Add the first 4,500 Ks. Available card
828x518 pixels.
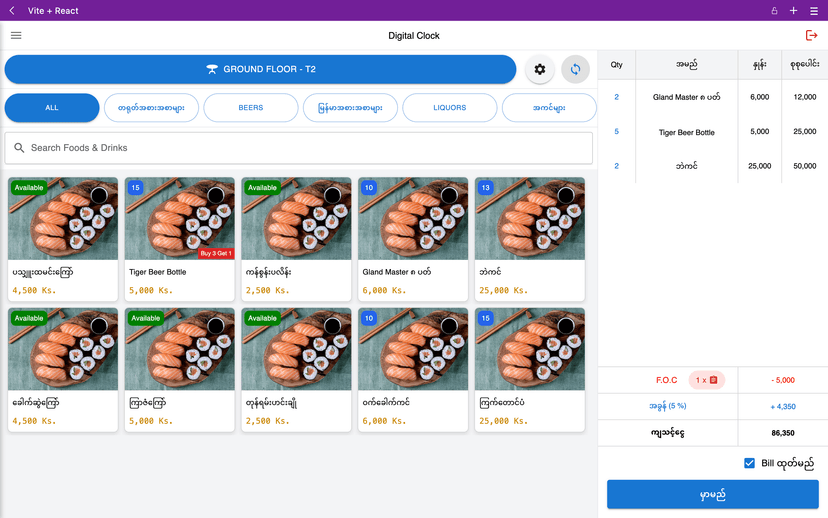click(x=63, y=239)
